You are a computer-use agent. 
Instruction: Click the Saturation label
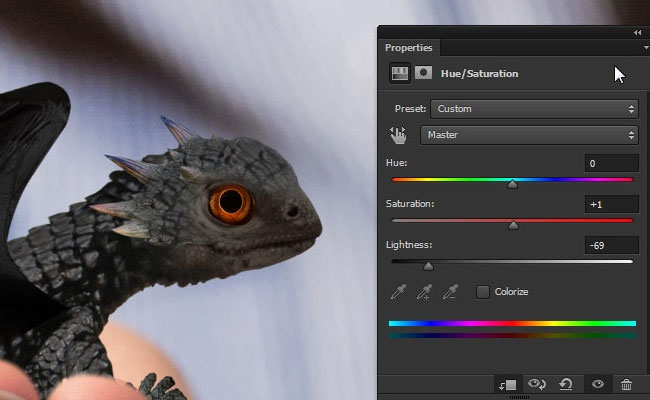(410, 204)
